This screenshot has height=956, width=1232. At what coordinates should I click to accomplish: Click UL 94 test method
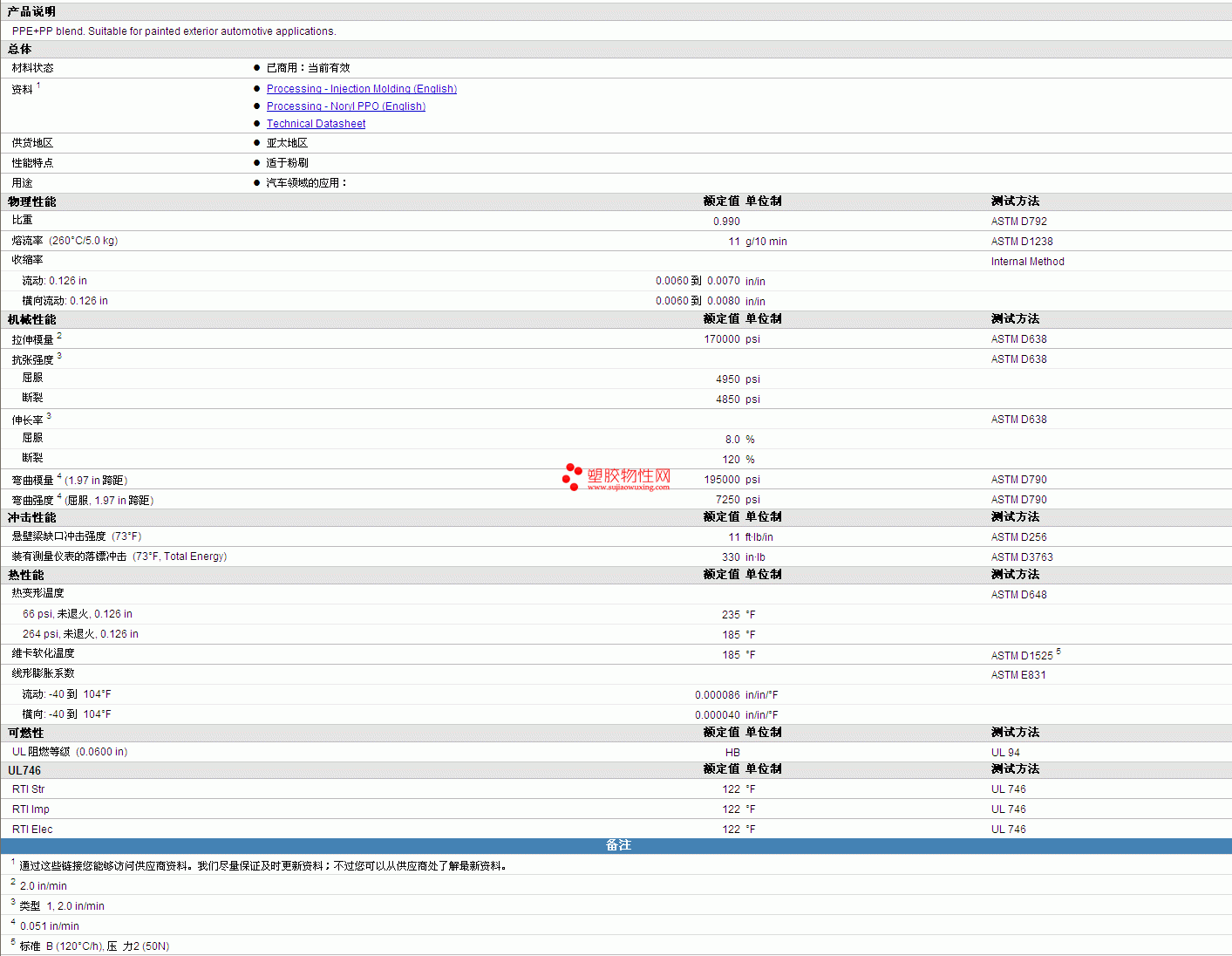pos(1005,753)
